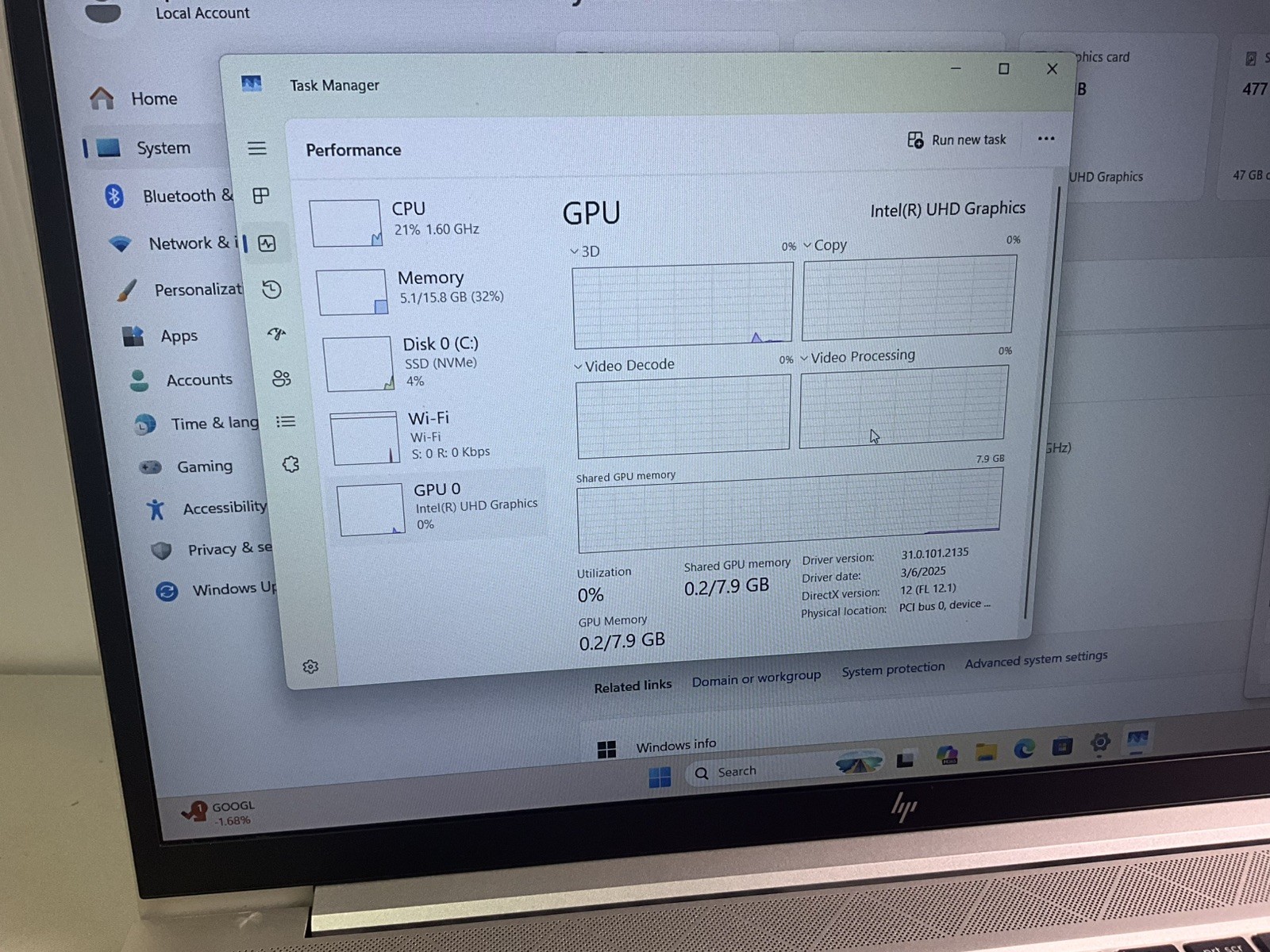Open the Windows Start button on taskbar
Screen dimensions: 1270x952
point(660,777)
